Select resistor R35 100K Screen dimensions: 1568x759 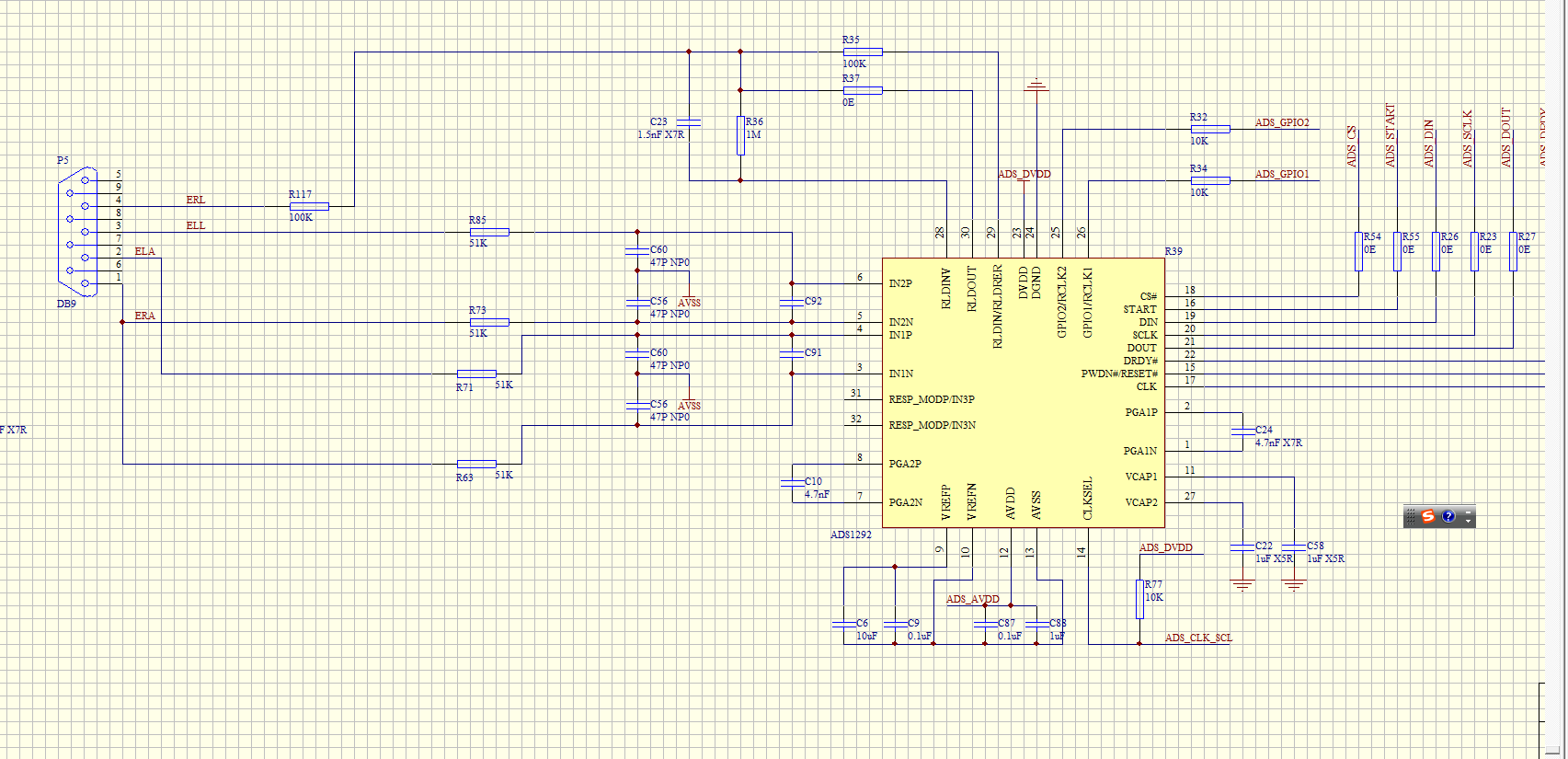tap(863, 52)
